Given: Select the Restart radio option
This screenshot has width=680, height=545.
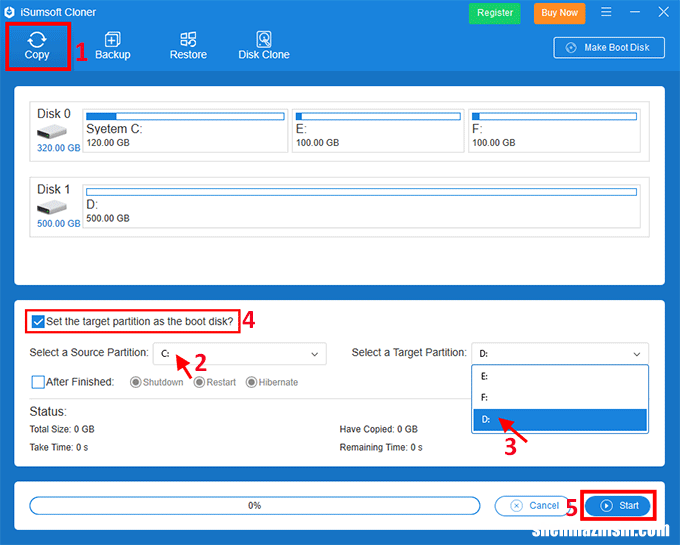Looking at the screenshot, I should tap(199, 382).
